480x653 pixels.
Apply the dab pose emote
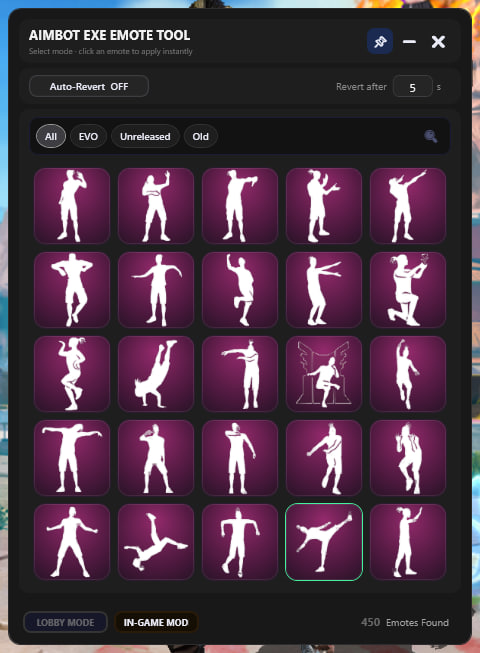(408, 206)
